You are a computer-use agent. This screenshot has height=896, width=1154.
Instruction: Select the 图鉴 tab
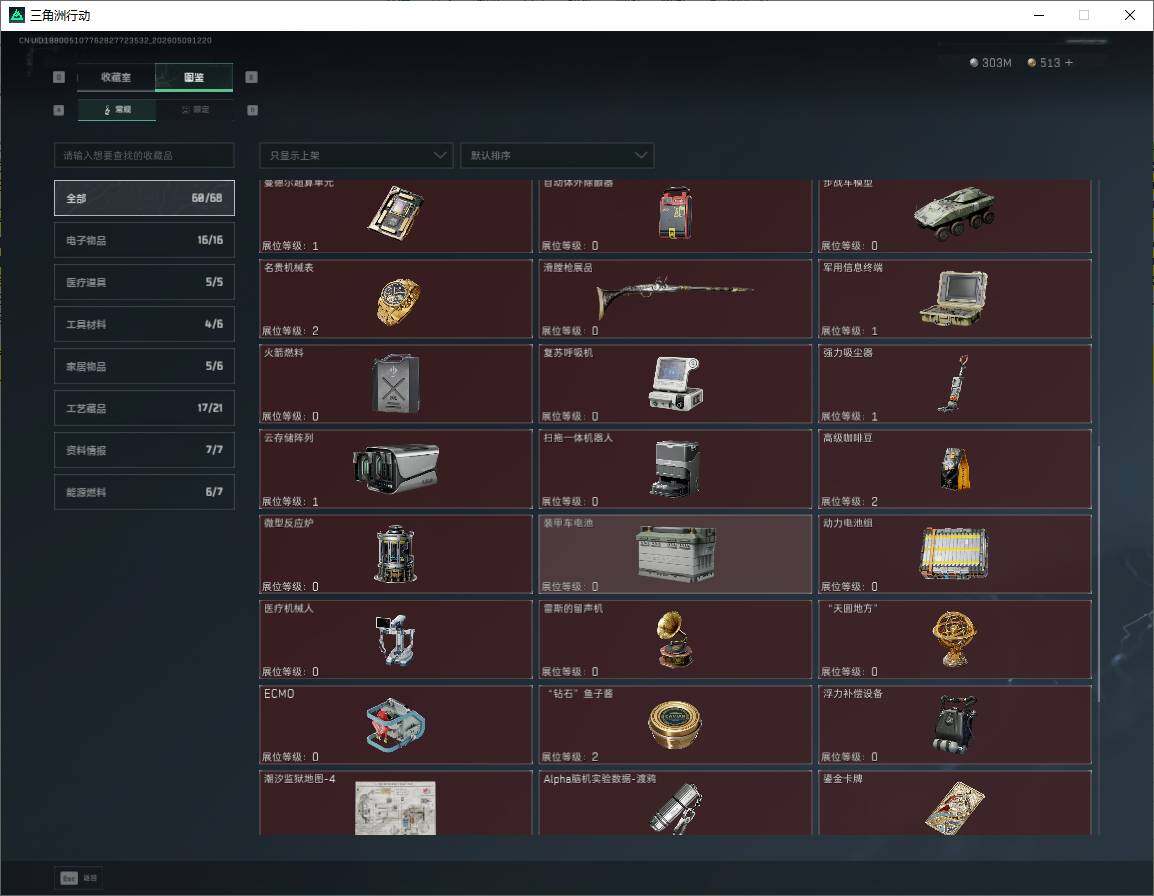tap(194, 77)
